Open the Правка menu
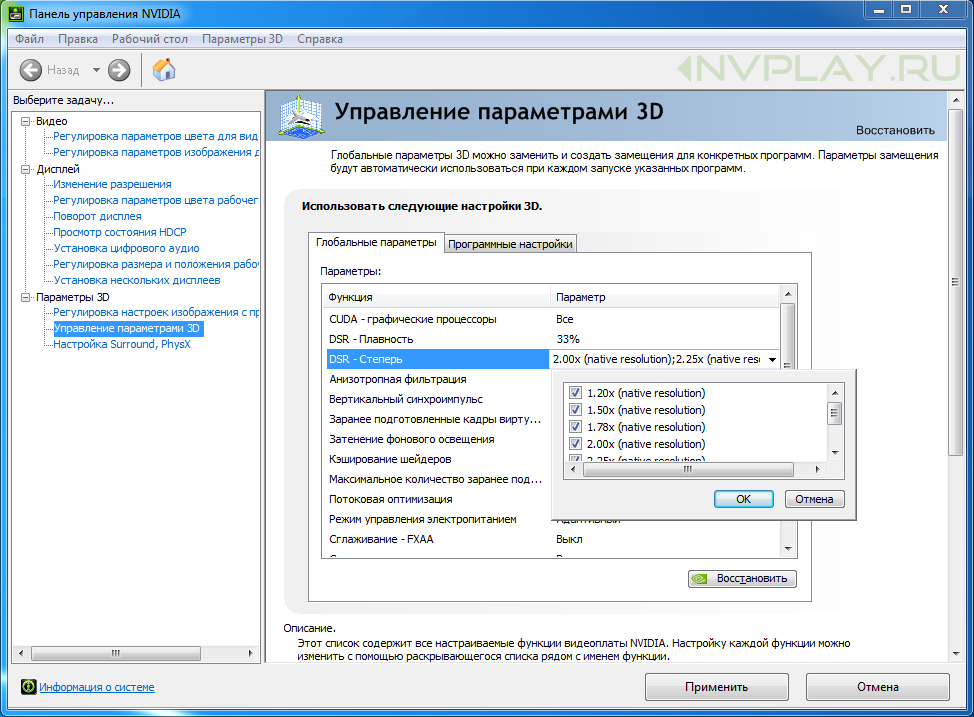Viewport: 974px width, 717px height. coord(78,39)
